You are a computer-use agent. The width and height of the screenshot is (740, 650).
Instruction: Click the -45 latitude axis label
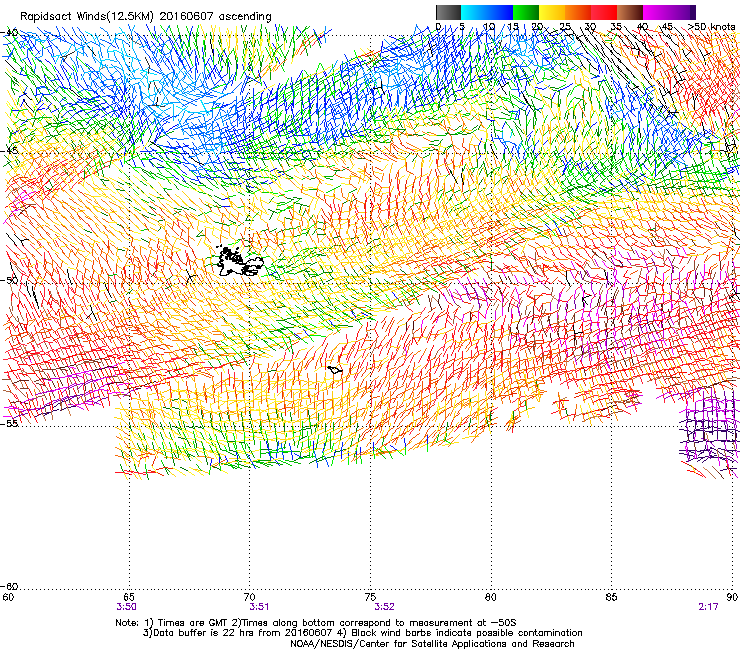9,151
